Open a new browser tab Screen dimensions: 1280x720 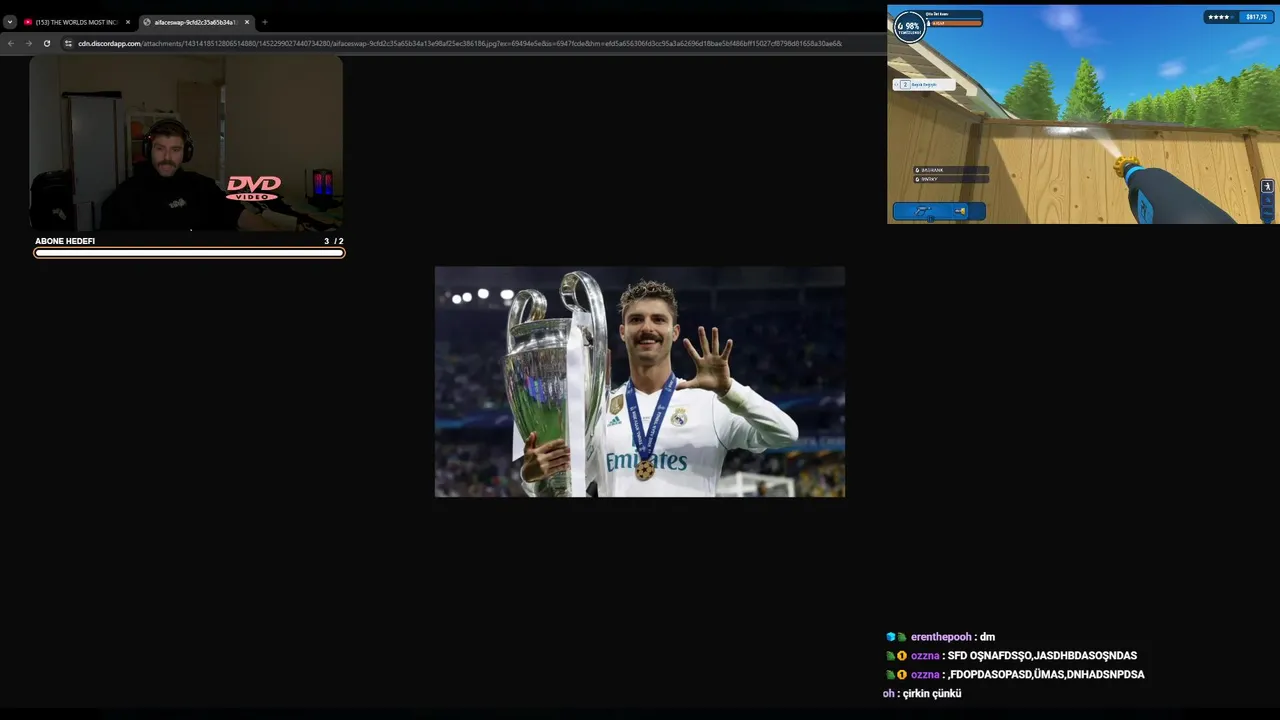tap(265, 22)
